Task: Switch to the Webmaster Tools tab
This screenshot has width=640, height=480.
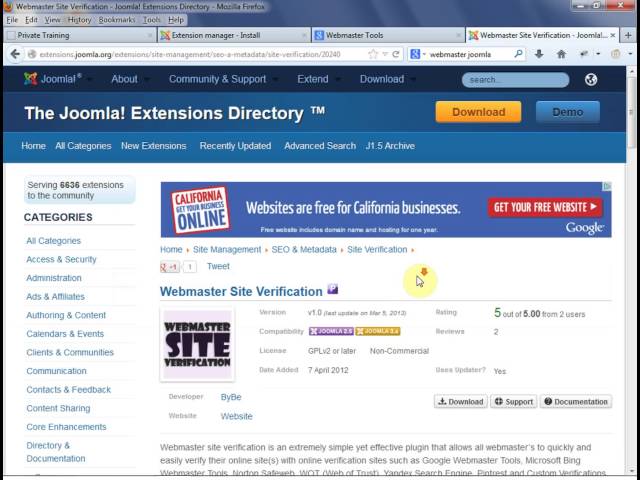Action: (x=388, y=35)
